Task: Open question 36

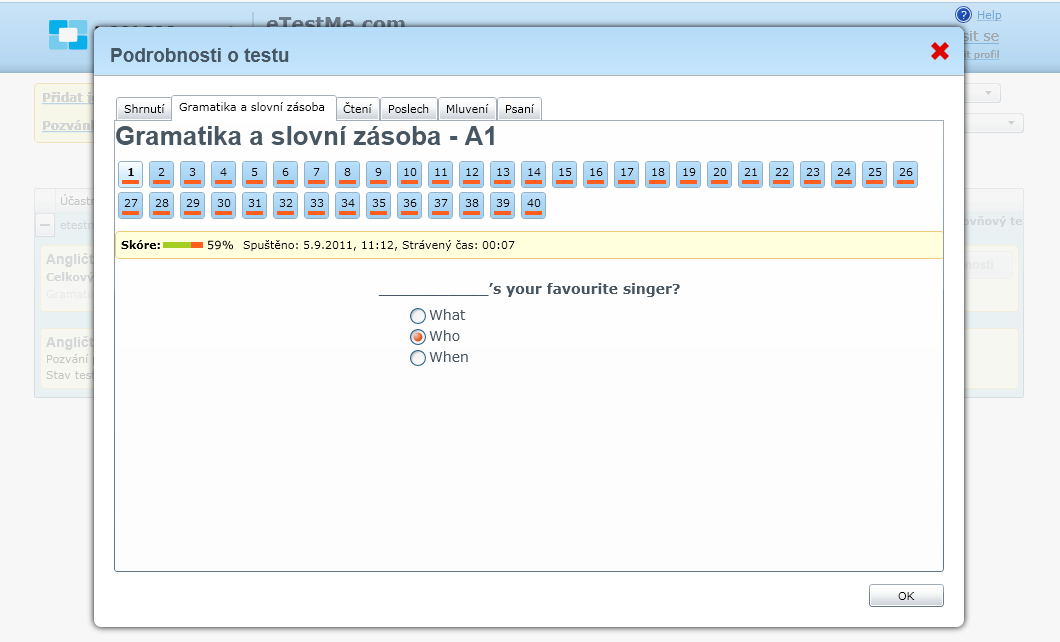Action: click(410, 205)
